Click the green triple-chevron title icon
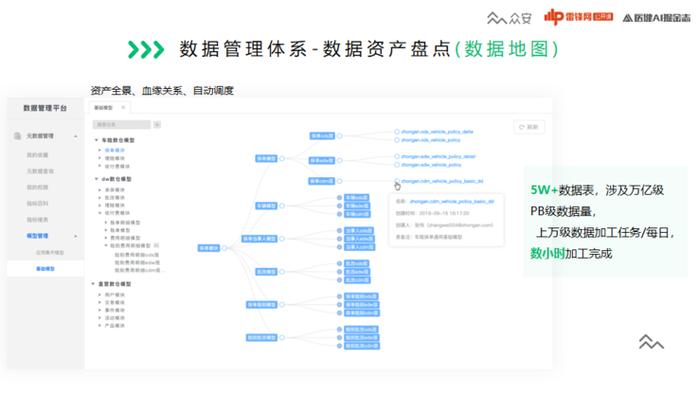Image resolution: width=700 pixels, height=394 pixels. point(146,50)
